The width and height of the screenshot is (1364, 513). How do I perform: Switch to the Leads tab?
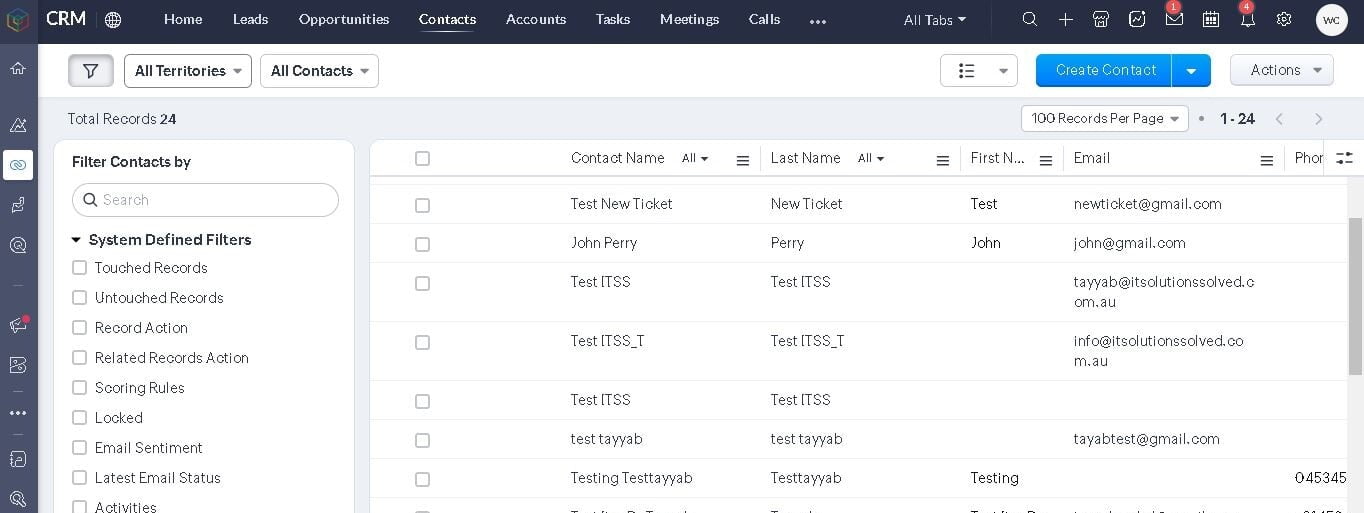pyautogui.click(x=250, y=19)
